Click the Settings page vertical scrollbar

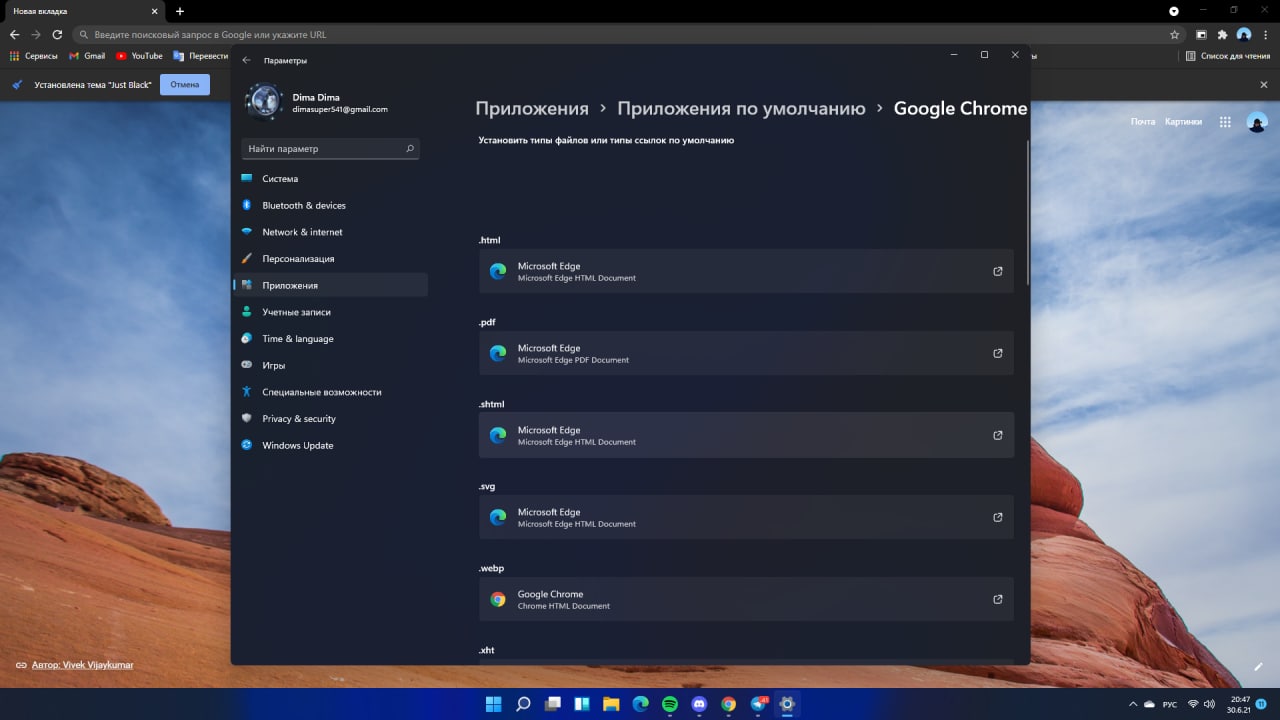click(x=1027, y=215)
